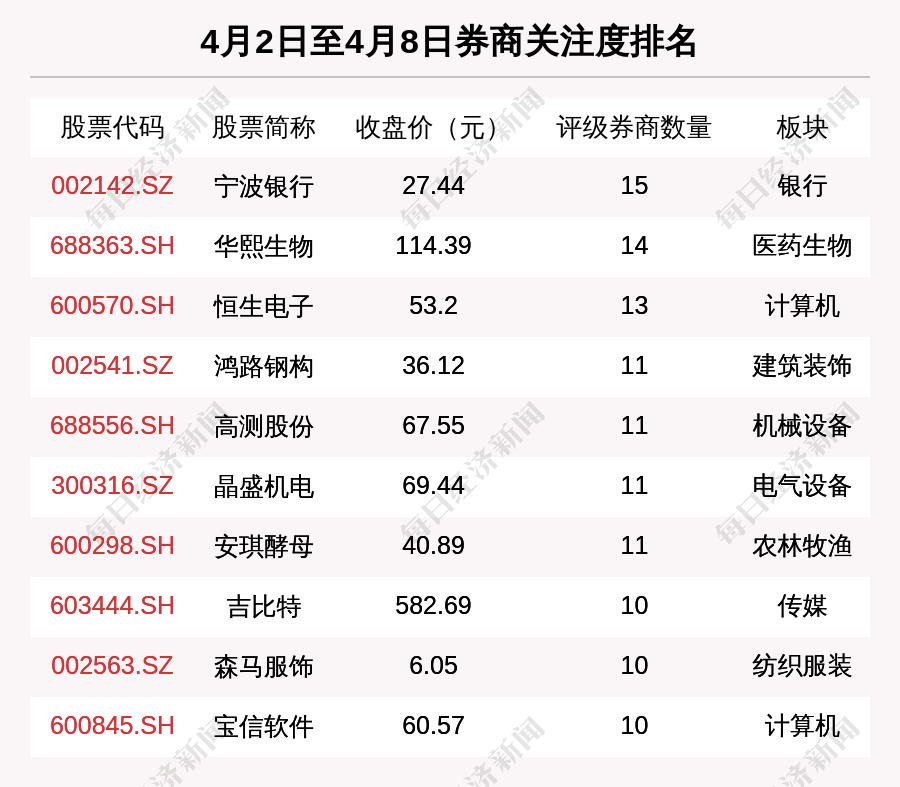The image size is (900, 787).
Task: Click stock name 鸿路钢构
Action: tap(263, 366)
